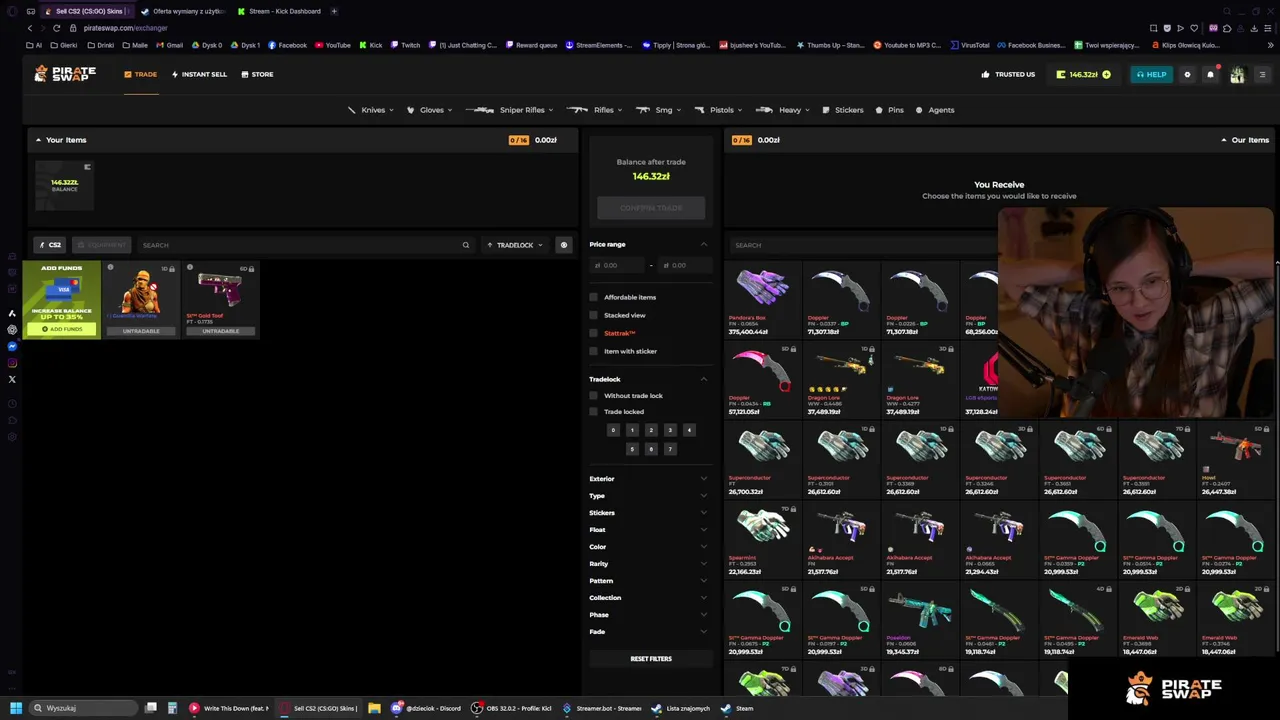Image resolution: width=1280 pixels, height=720 pixels.
Task: Switch to the INSTANT SELL tab
Action: (199, 74)
